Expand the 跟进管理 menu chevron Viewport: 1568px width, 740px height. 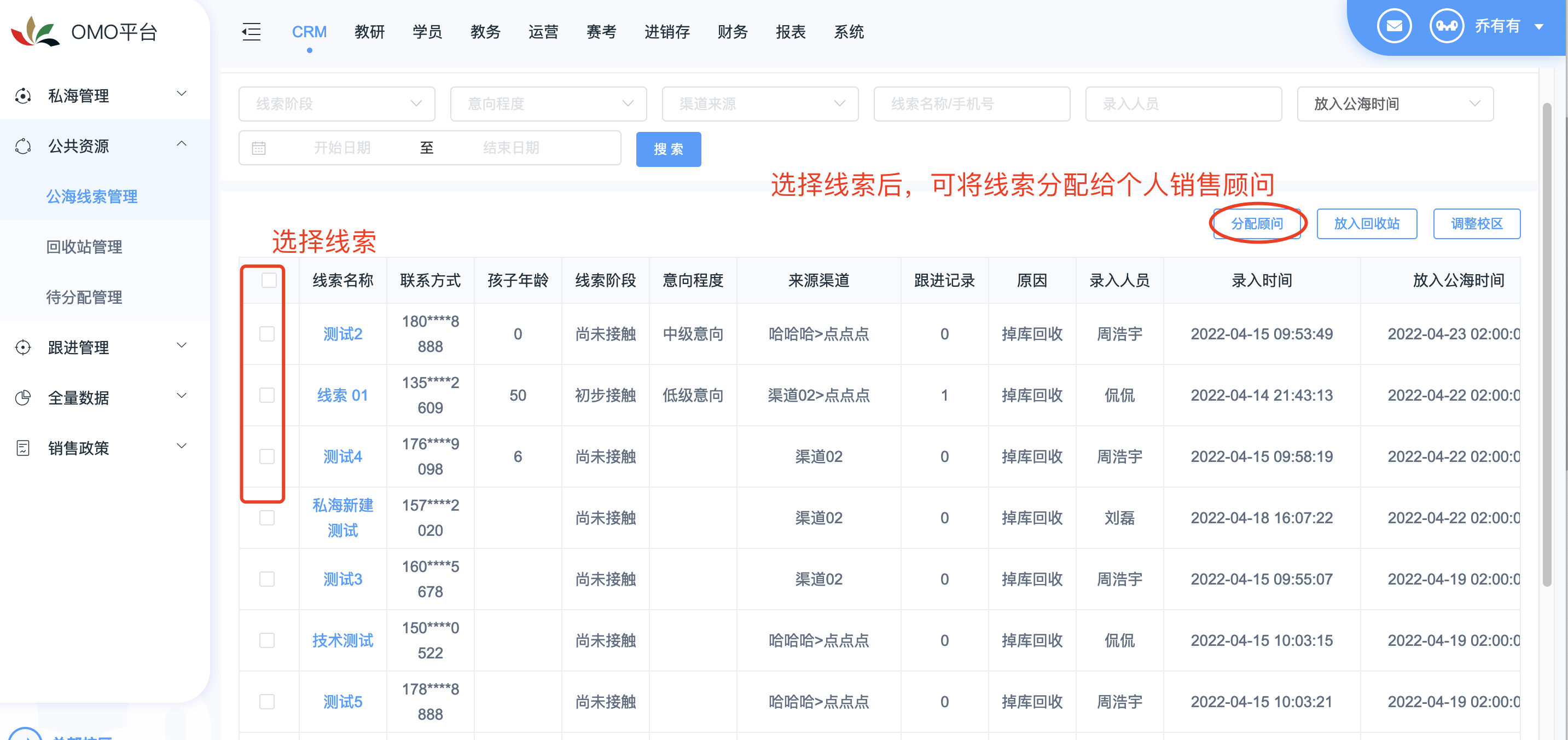pos(182,345)
